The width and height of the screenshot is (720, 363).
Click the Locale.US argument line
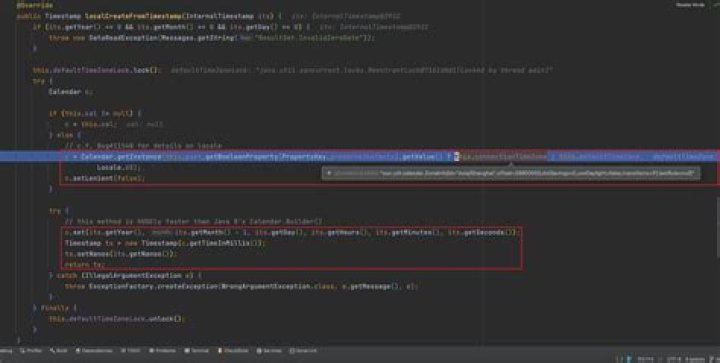pos(120,168)
